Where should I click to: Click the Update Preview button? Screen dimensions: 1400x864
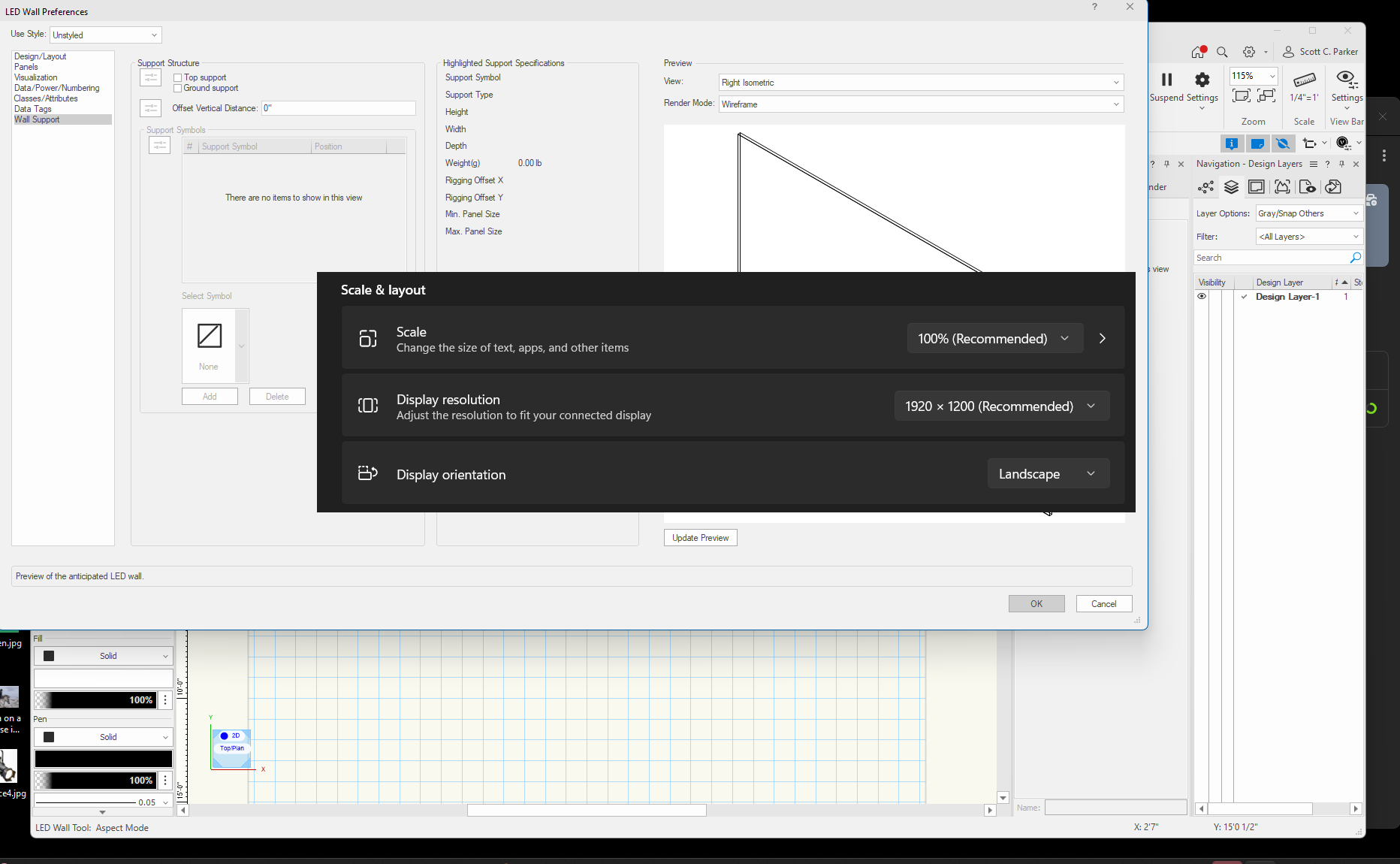700,538
